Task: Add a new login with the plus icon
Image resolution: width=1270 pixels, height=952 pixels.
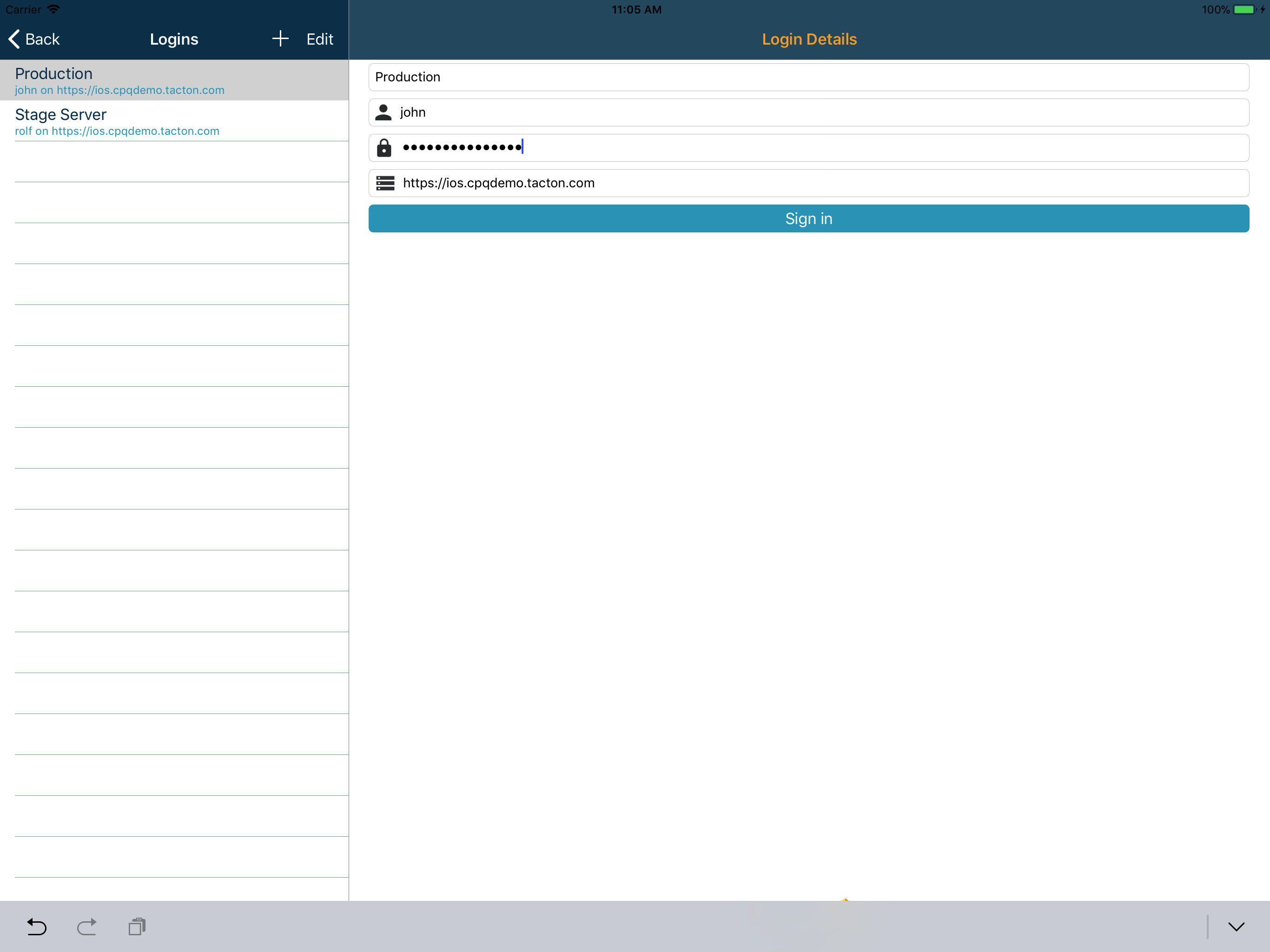Action: coord(279,39)
